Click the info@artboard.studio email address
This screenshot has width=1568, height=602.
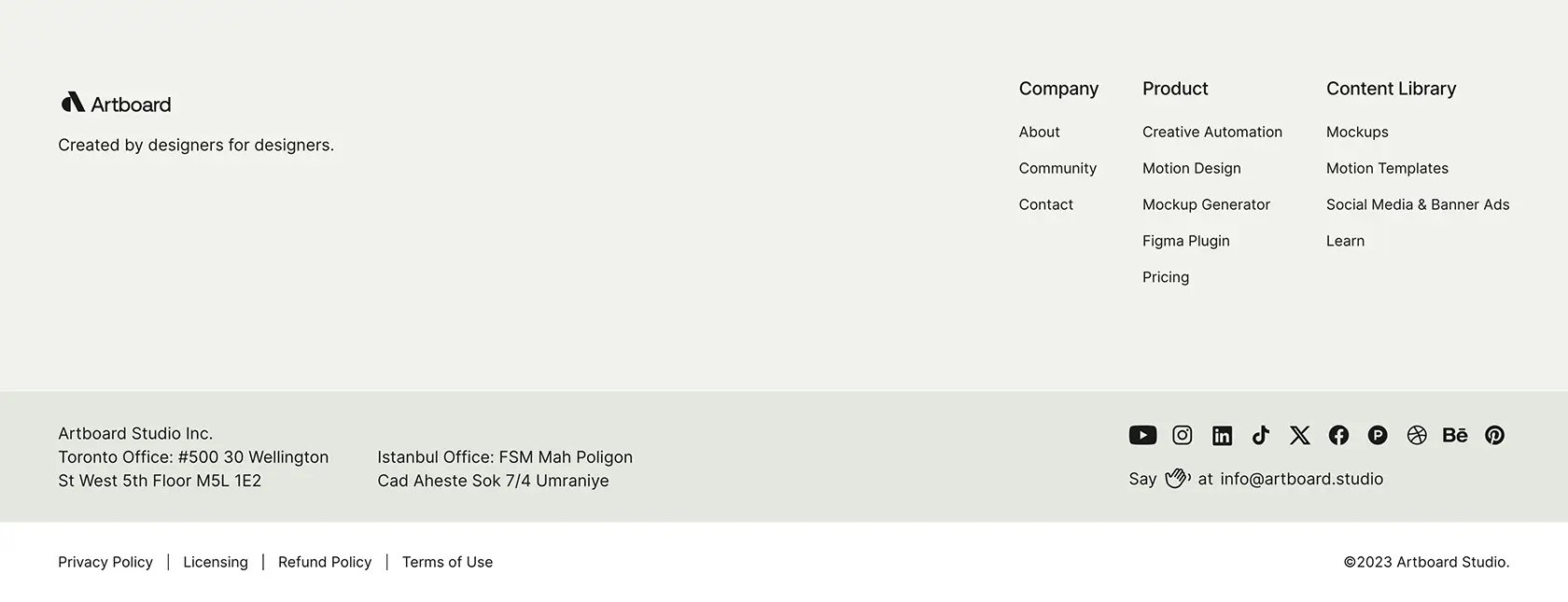(x=1301, y=479)
